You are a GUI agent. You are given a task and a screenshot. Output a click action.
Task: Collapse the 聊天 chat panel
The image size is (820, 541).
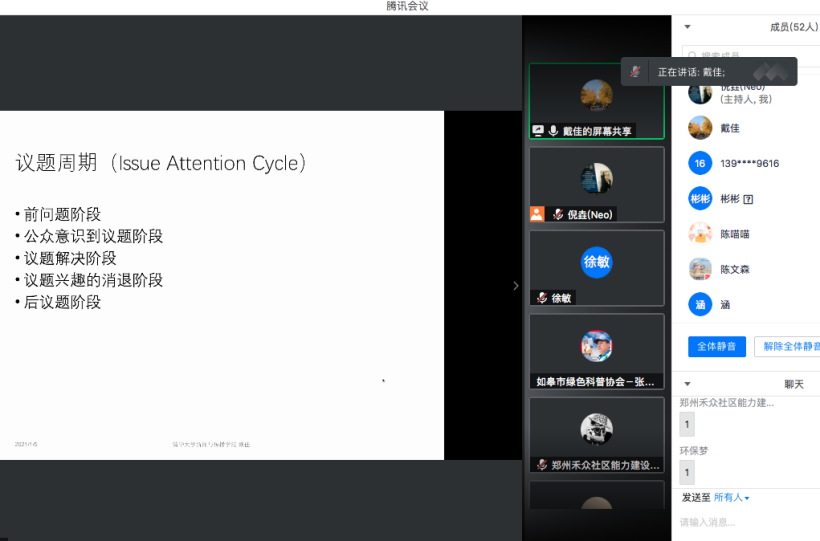pyautogui.click(x=687, y=384)
